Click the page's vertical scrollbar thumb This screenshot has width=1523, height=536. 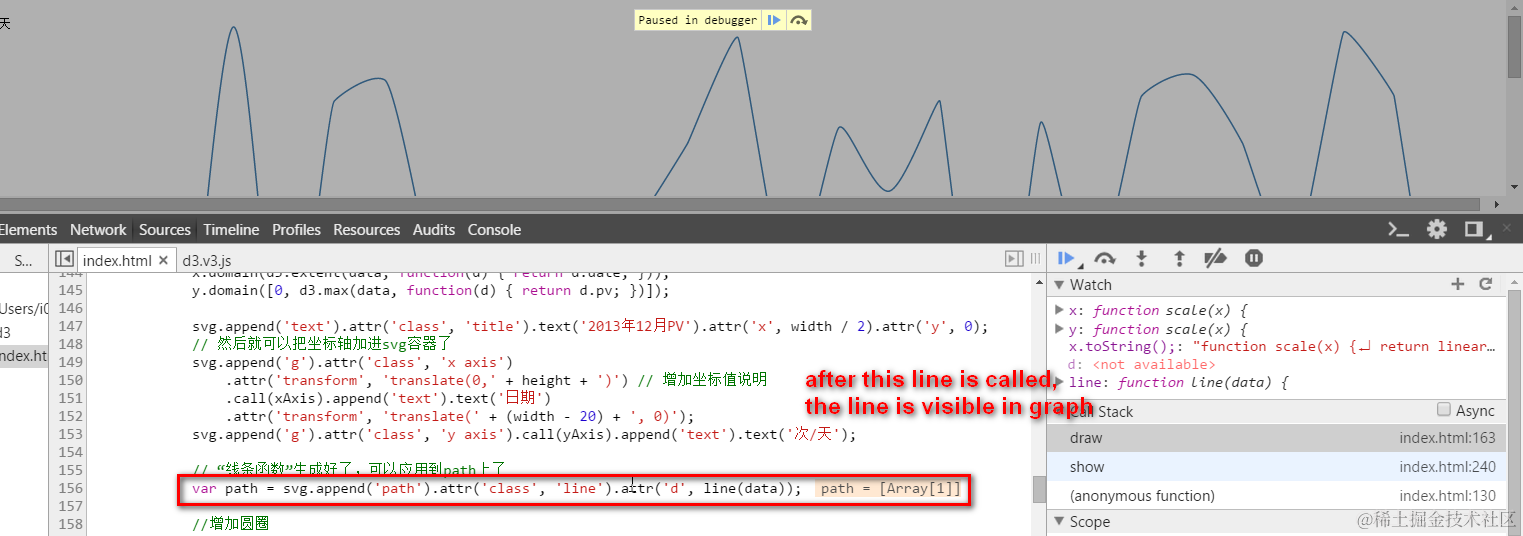1514,47
